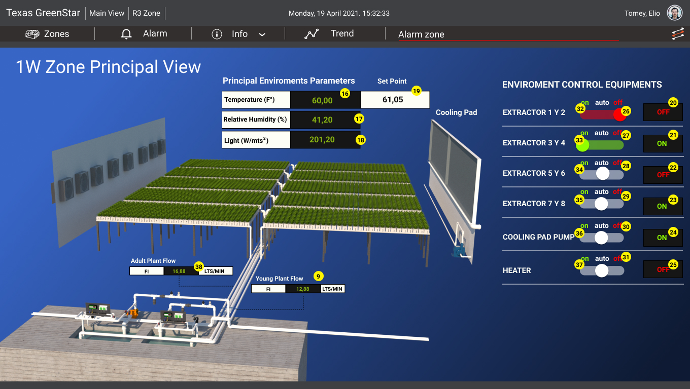Click the Temperature Set Point field
This screenshot has height=389, width=690.
click(395, 99)
